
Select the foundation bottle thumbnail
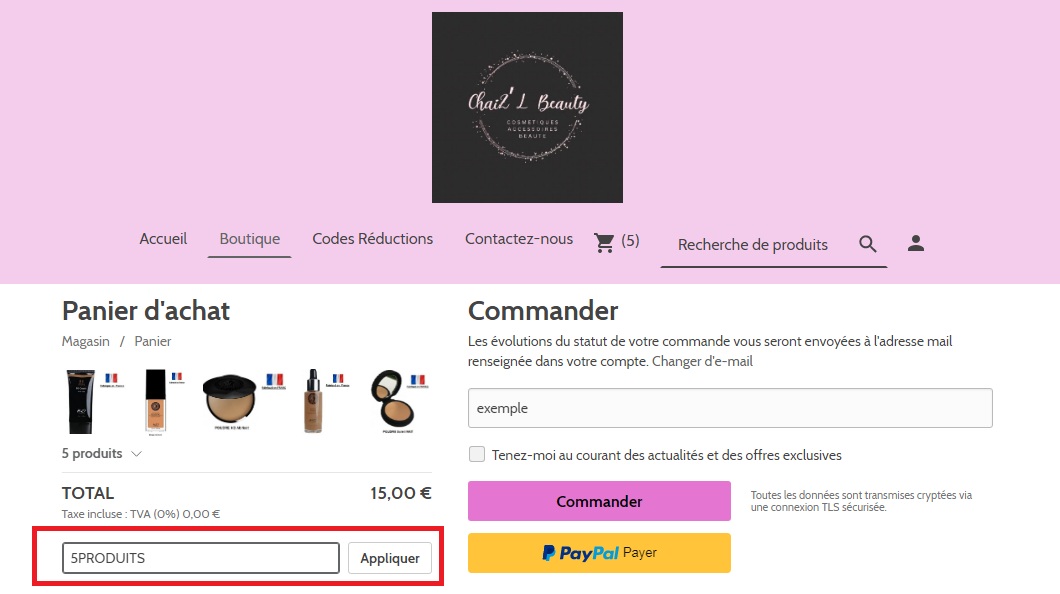pyautogui.click(x=155, y=401)
